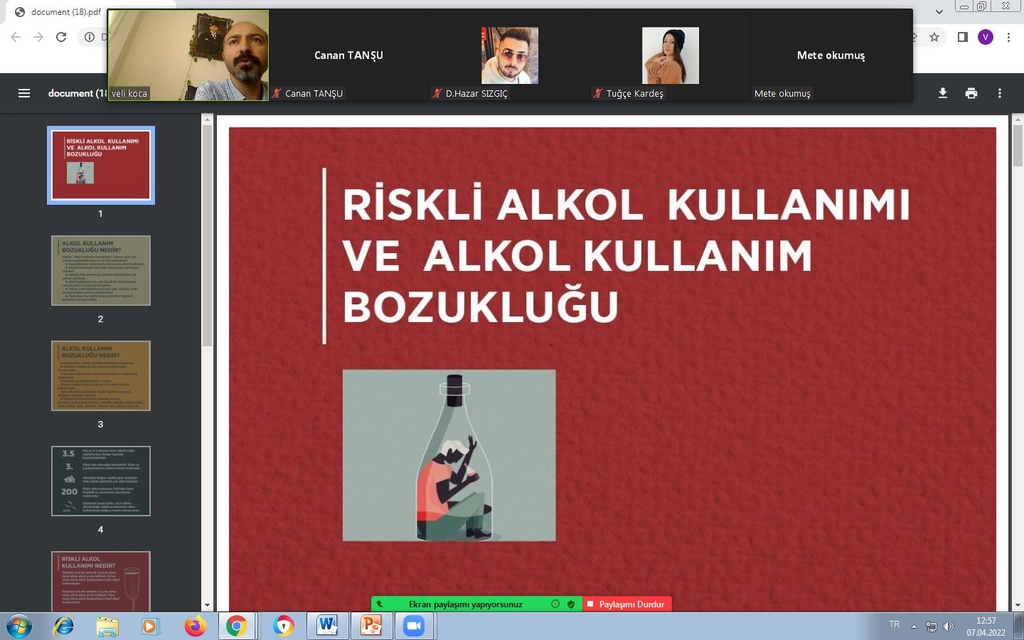Image resolution: width=1024 pixels, height=640 pixels.
Task: Go back using browser back arrow
Action: 16,37
